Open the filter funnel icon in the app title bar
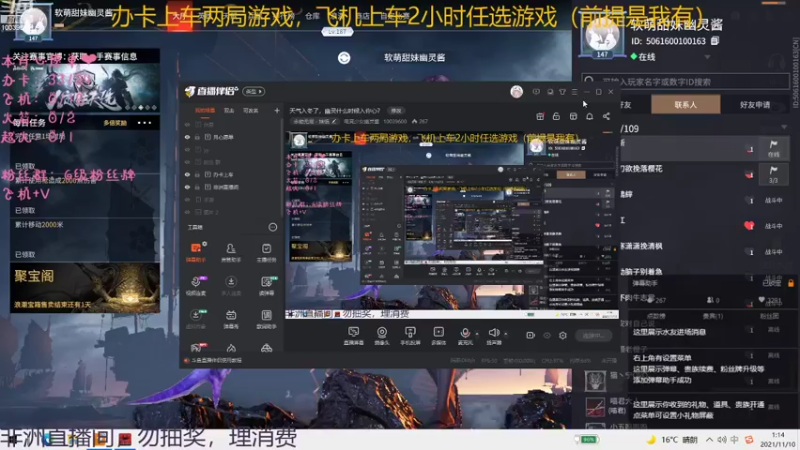This screenshot has height=450, width=800. 562,92
